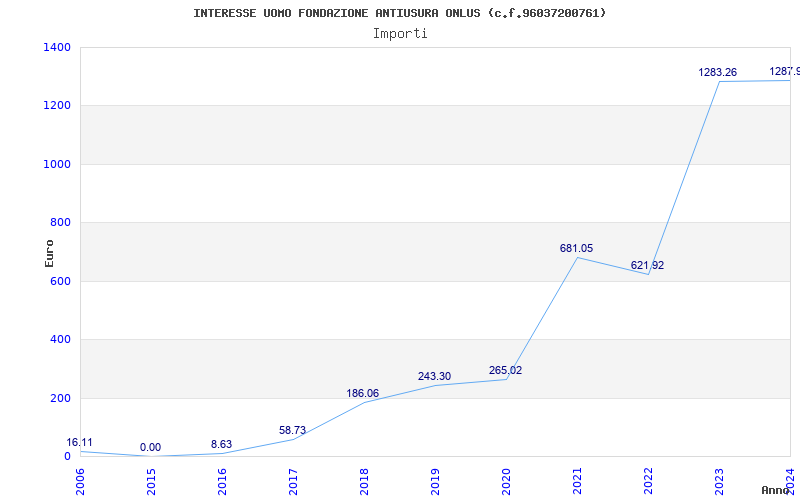
Task: Select the 1283.26 data point label
Action: pos(717,72)
